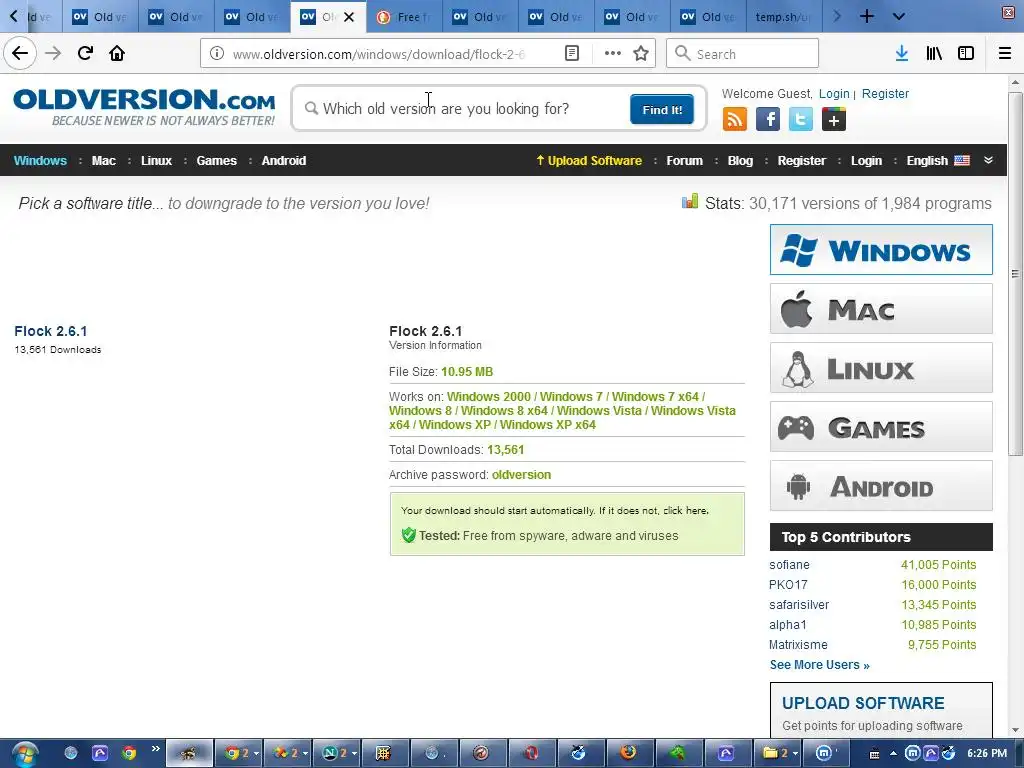Open the browser home page
This screenshot has height=768, width=1024.
pos(117,54)
